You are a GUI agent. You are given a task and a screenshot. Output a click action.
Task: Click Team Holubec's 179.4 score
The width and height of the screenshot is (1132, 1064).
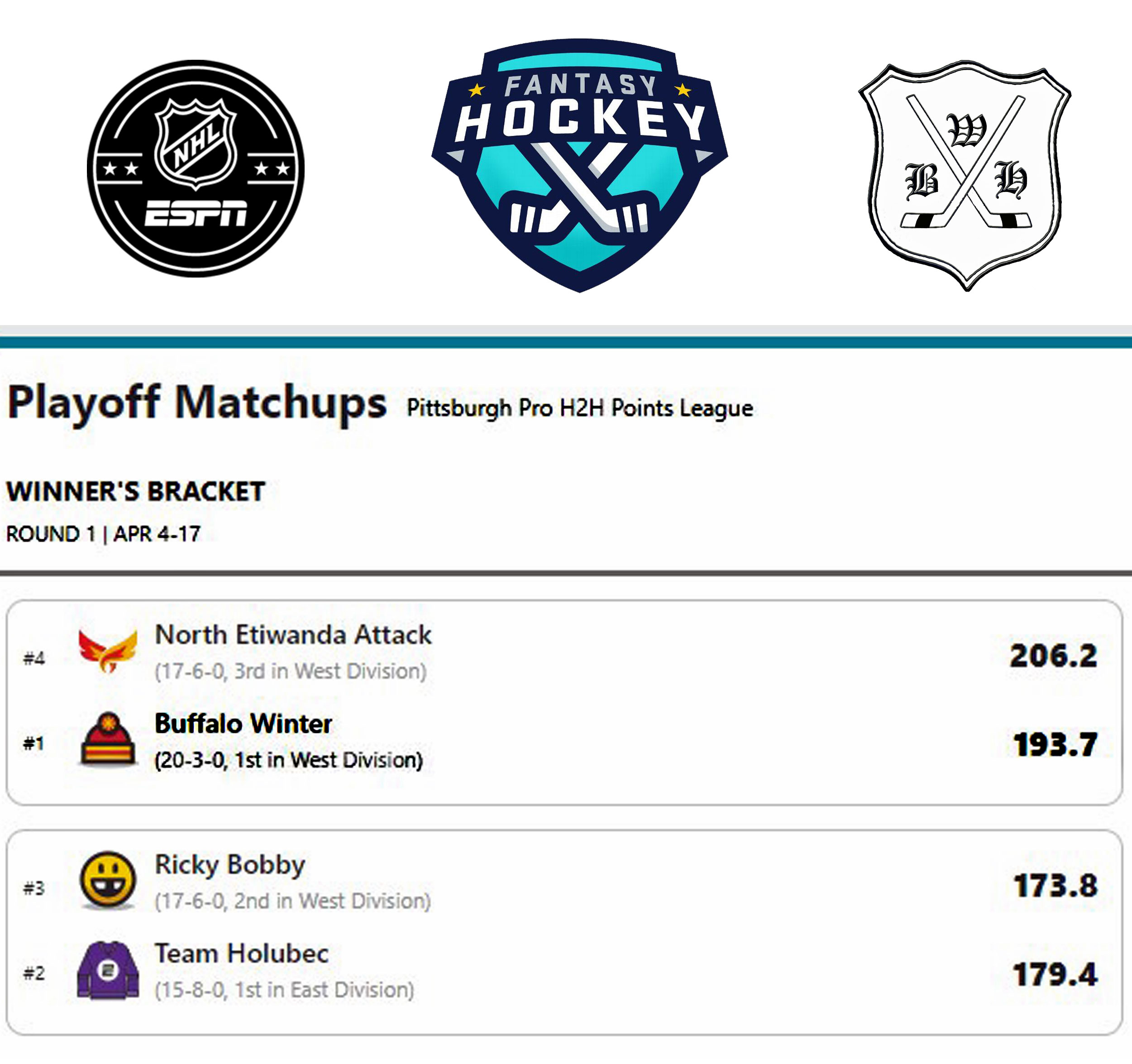1055,974
